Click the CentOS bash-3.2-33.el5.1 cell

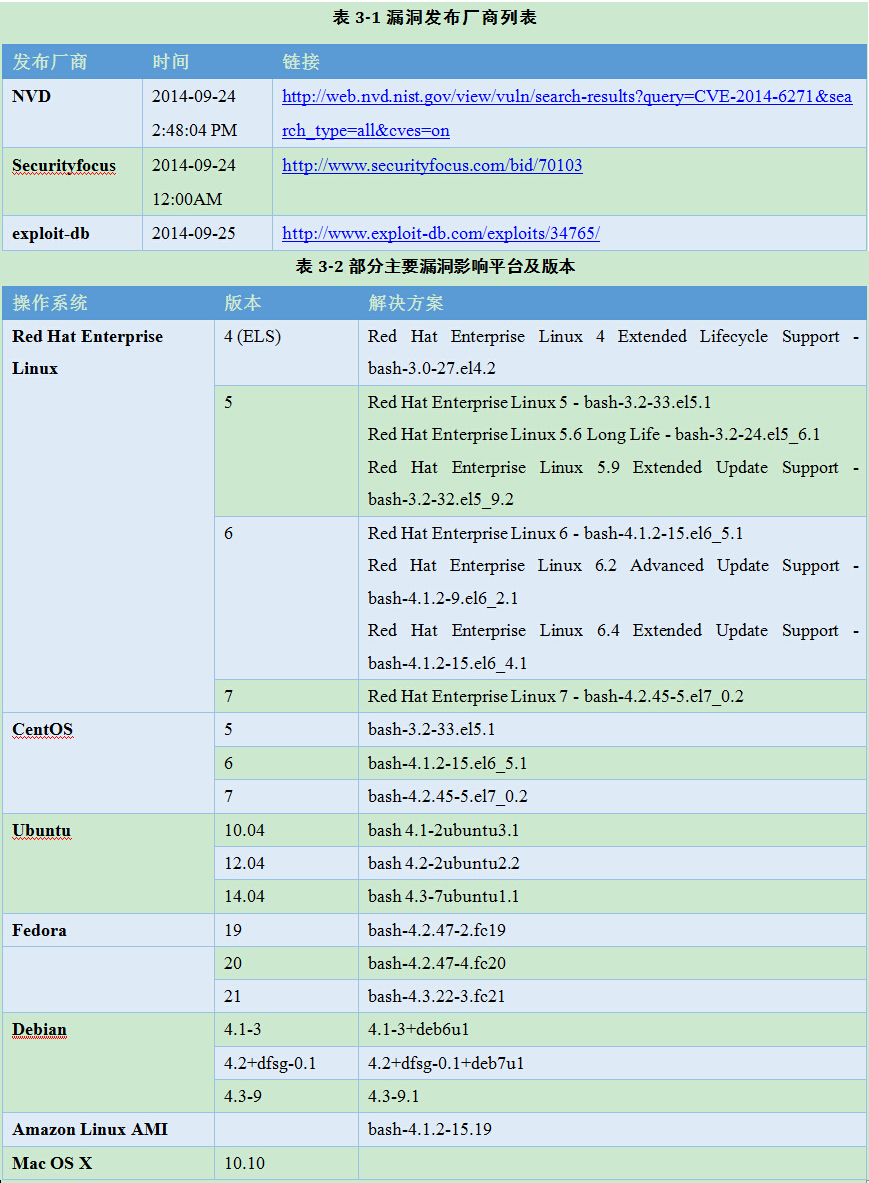[x=613, y=730]
